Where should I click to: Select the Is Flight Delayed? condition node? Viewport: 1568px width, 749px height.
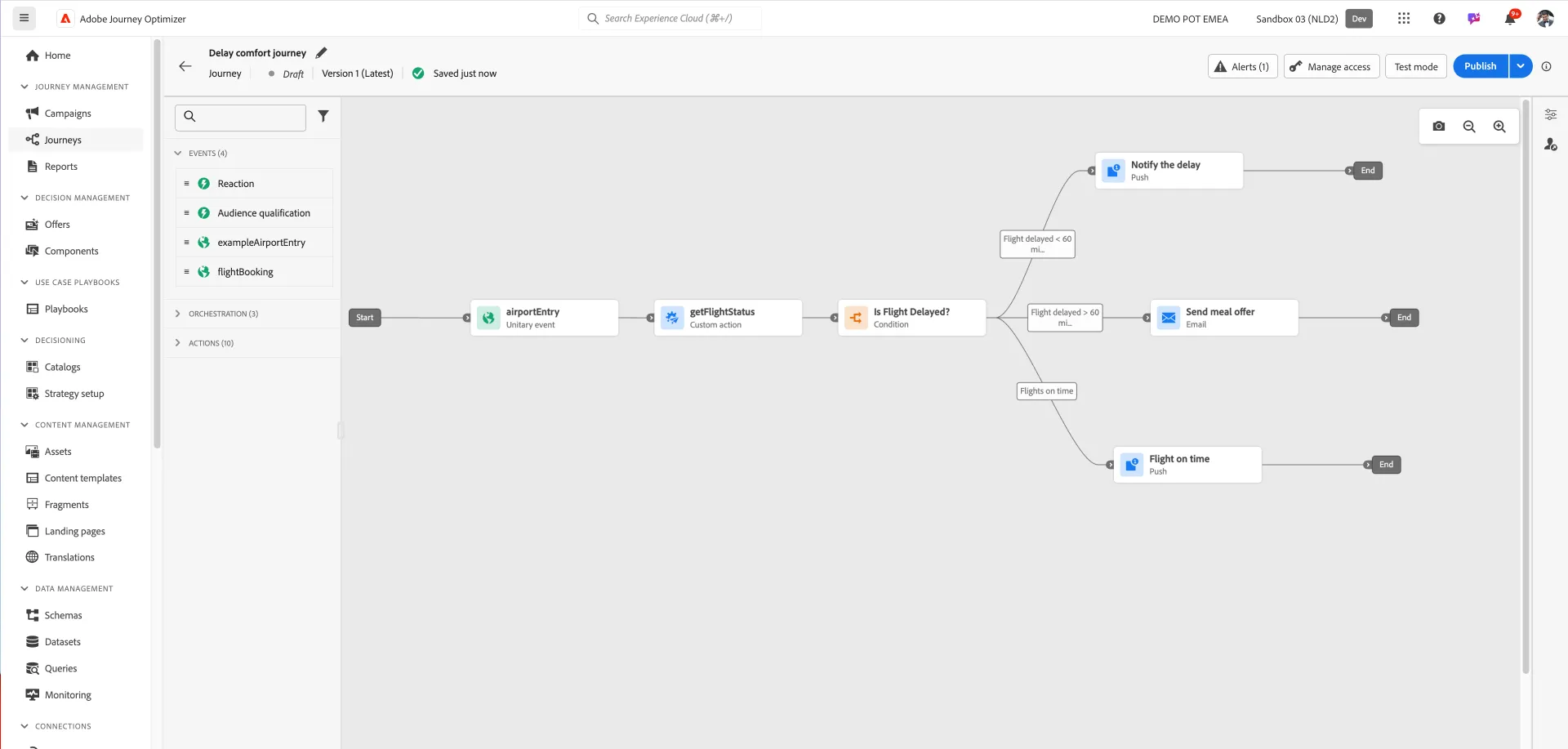[911, 318]
